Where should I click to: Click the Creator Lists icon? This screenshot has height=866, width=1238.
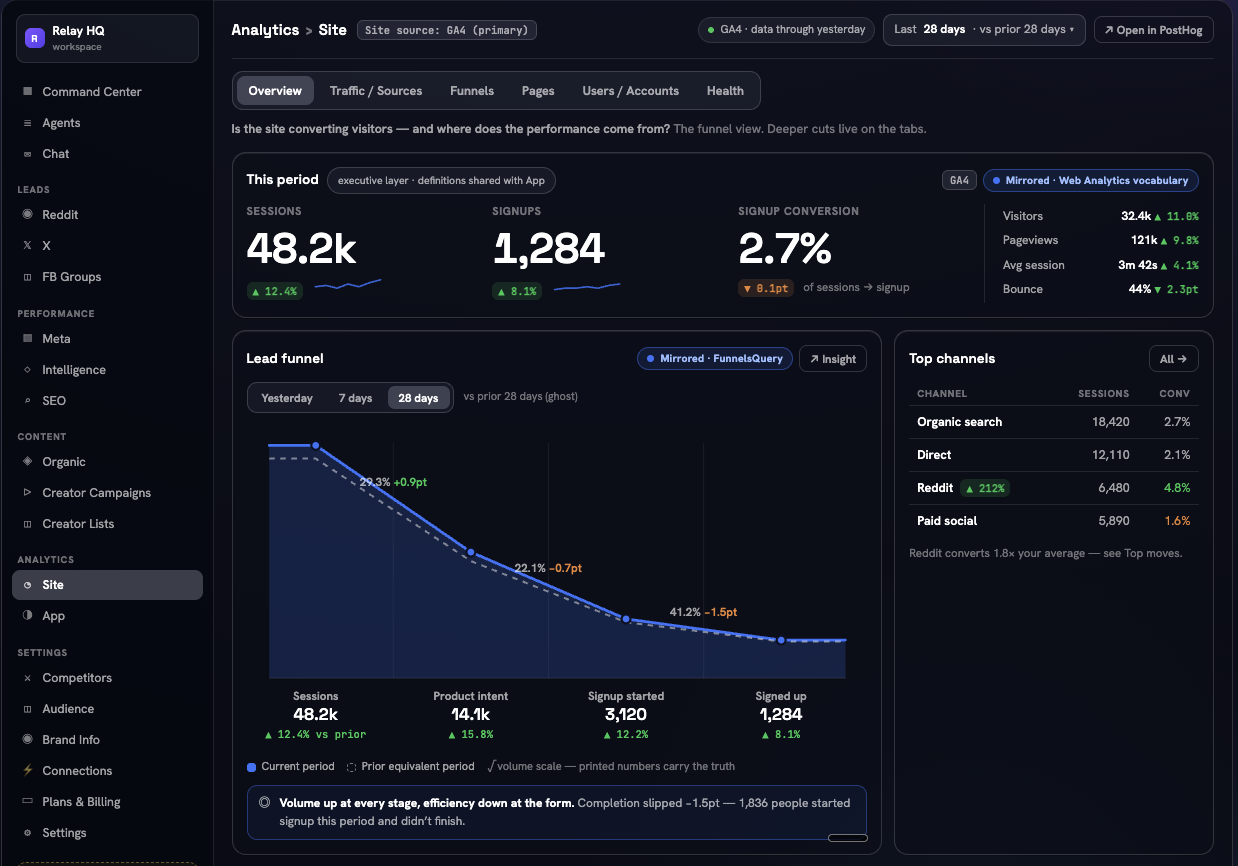tap(27, 524)
